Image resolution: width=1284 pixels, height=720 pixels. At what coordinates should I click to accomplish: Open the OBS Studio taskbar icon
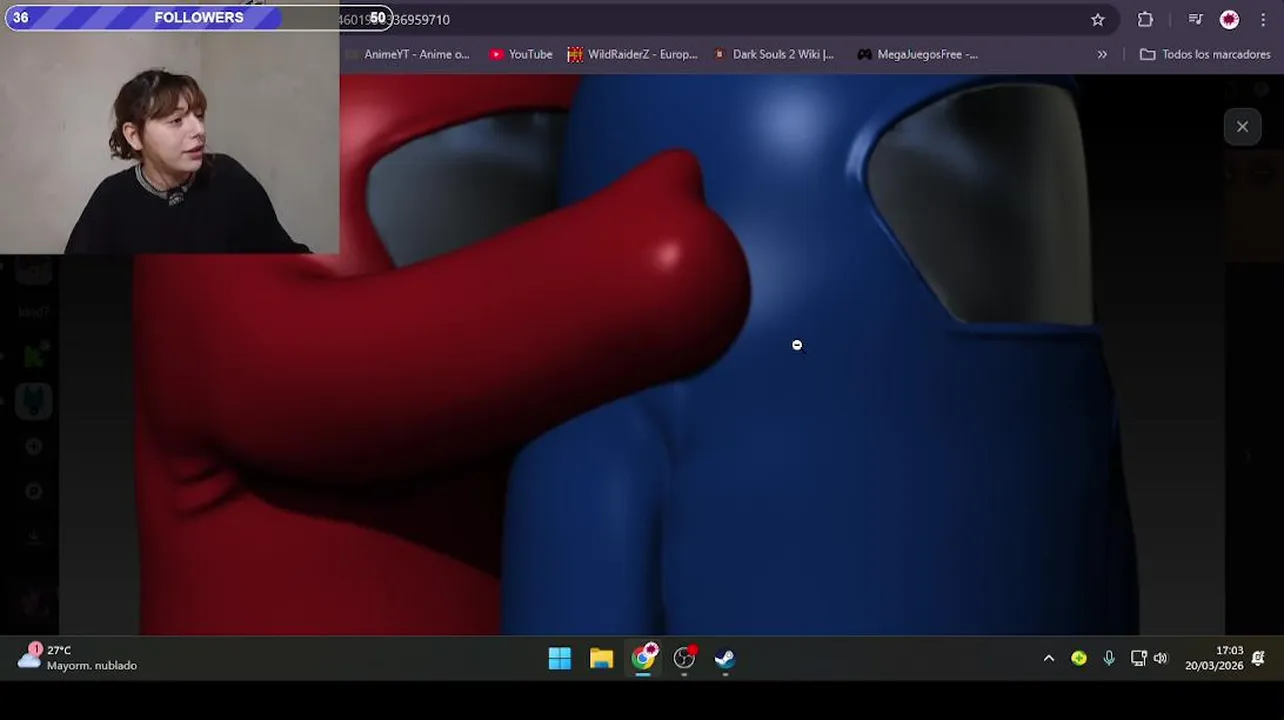tap(684, 658)
